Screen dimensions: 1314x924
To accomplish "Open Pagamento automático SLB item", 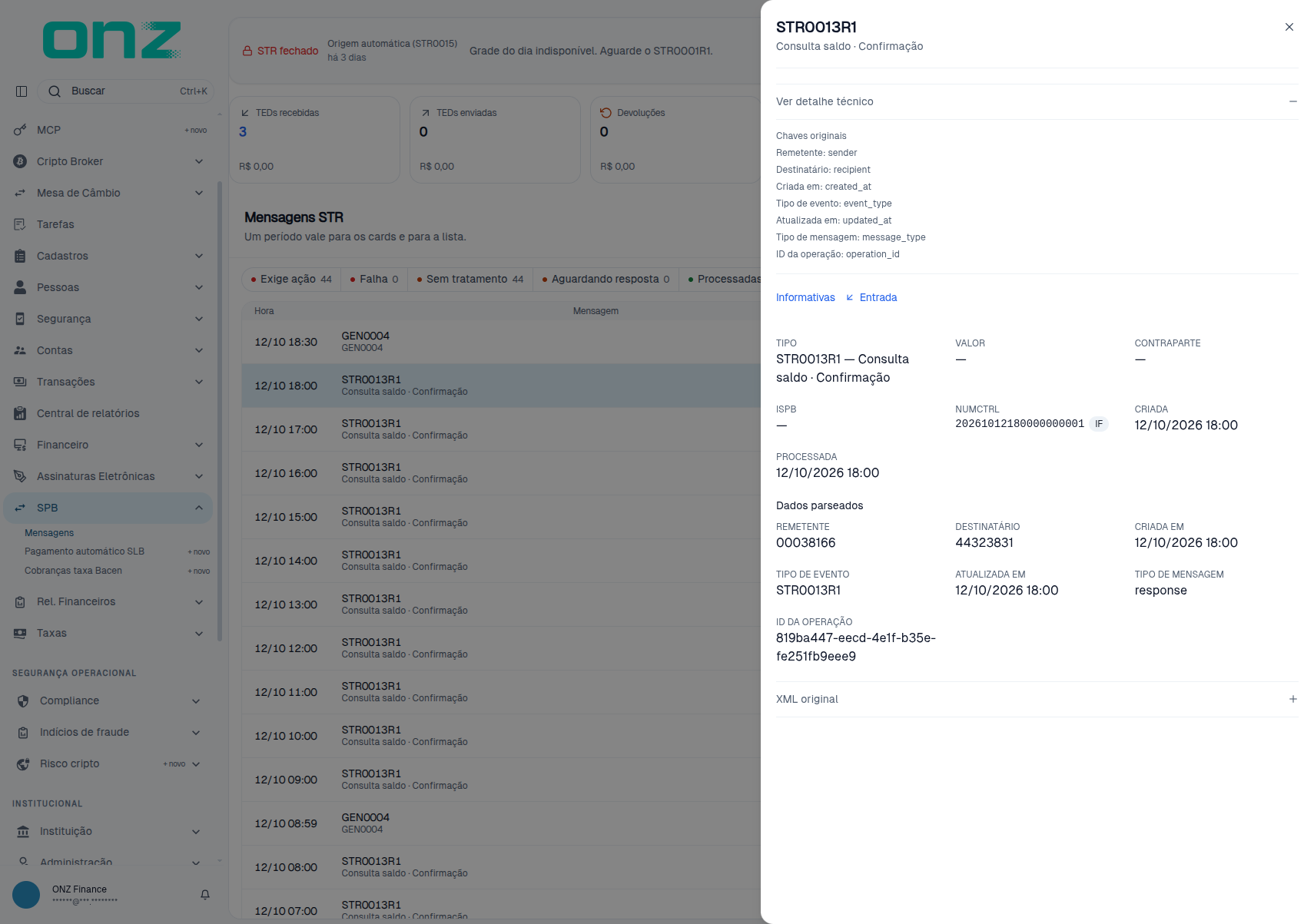I will 85,551.
